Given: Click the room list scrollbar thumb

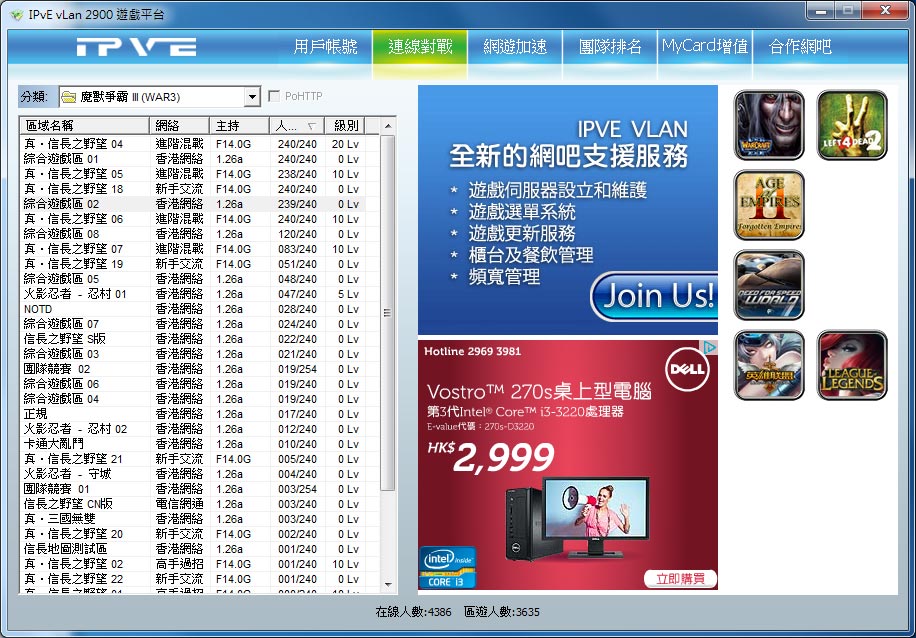Looking at the screenshot, I should (x=387, y=313).
